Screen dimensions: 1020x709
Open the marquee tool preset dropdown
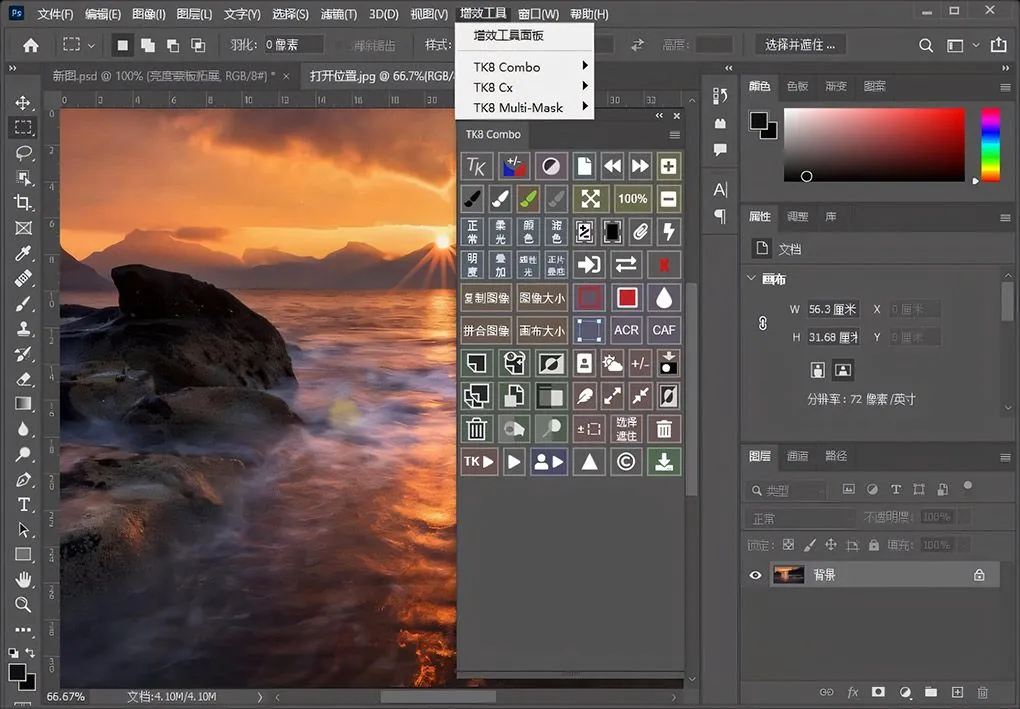pyautogui.click(x=92, y=45)
